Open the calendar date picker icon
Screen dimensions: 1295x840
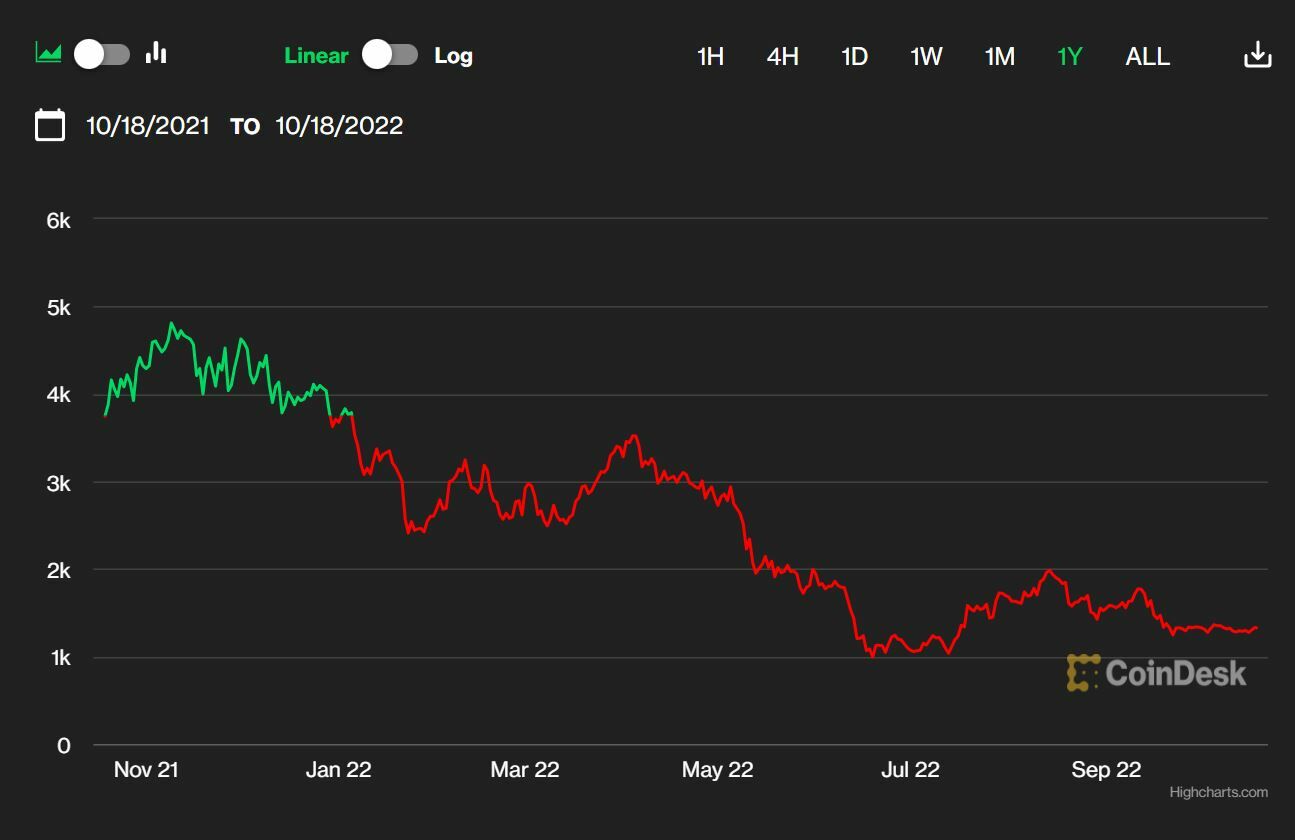pos(50,125)
